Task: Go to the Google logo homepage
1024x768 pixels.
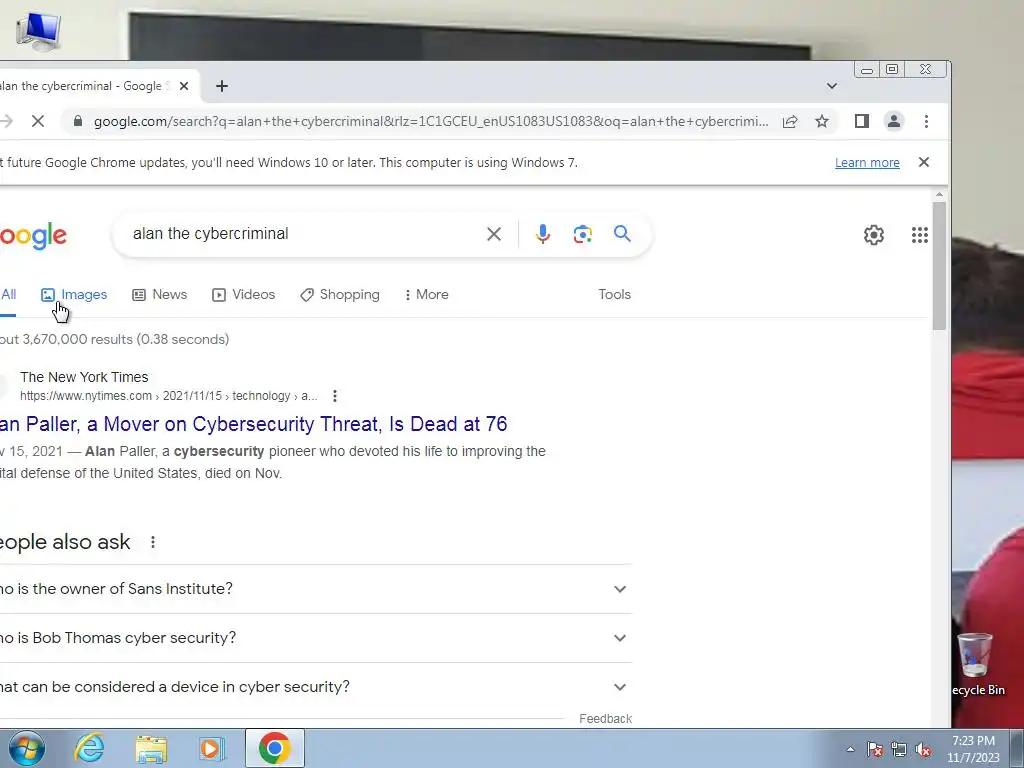Action: (33, 236)
